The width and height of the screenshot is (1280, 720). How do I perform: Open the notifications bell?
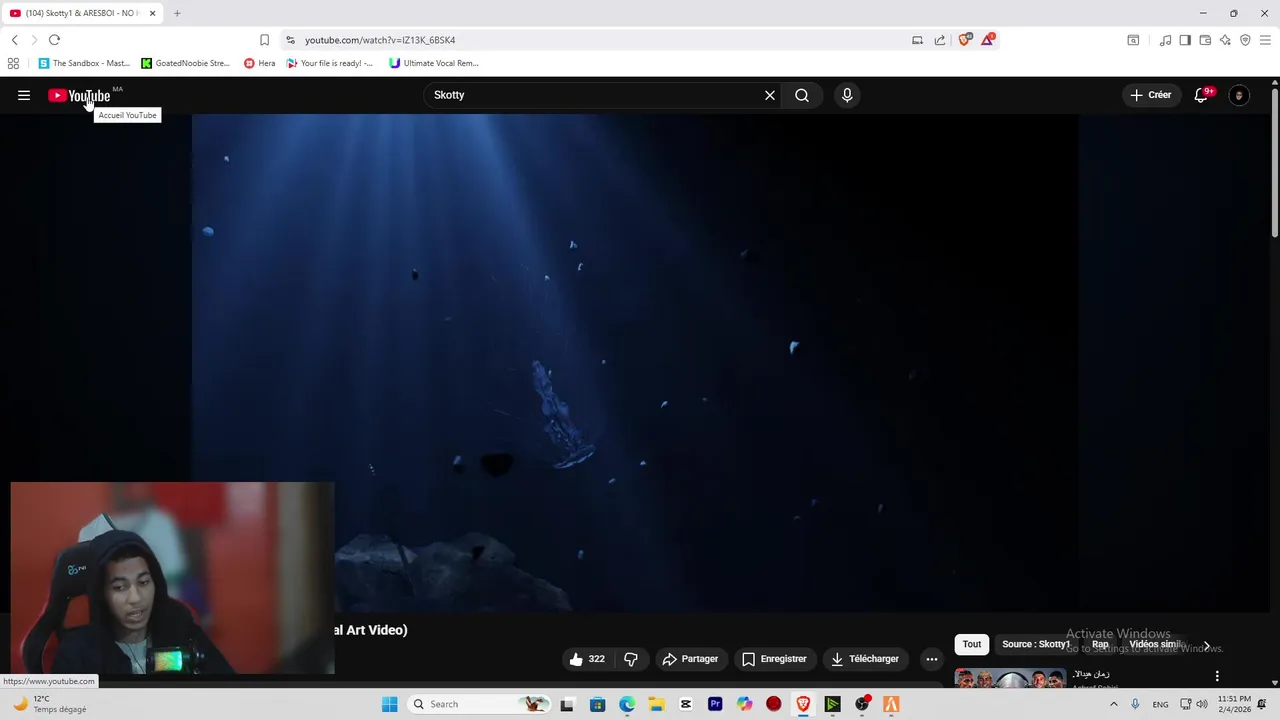[x=1202, y=95]
